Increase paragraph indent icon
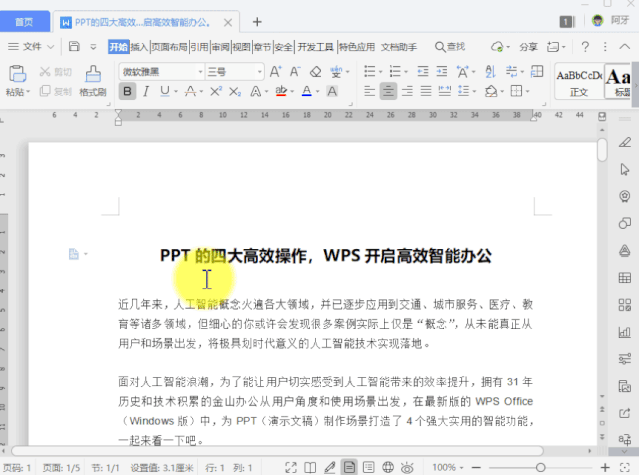This screenshot has height=475, width=639. point(442,72)
